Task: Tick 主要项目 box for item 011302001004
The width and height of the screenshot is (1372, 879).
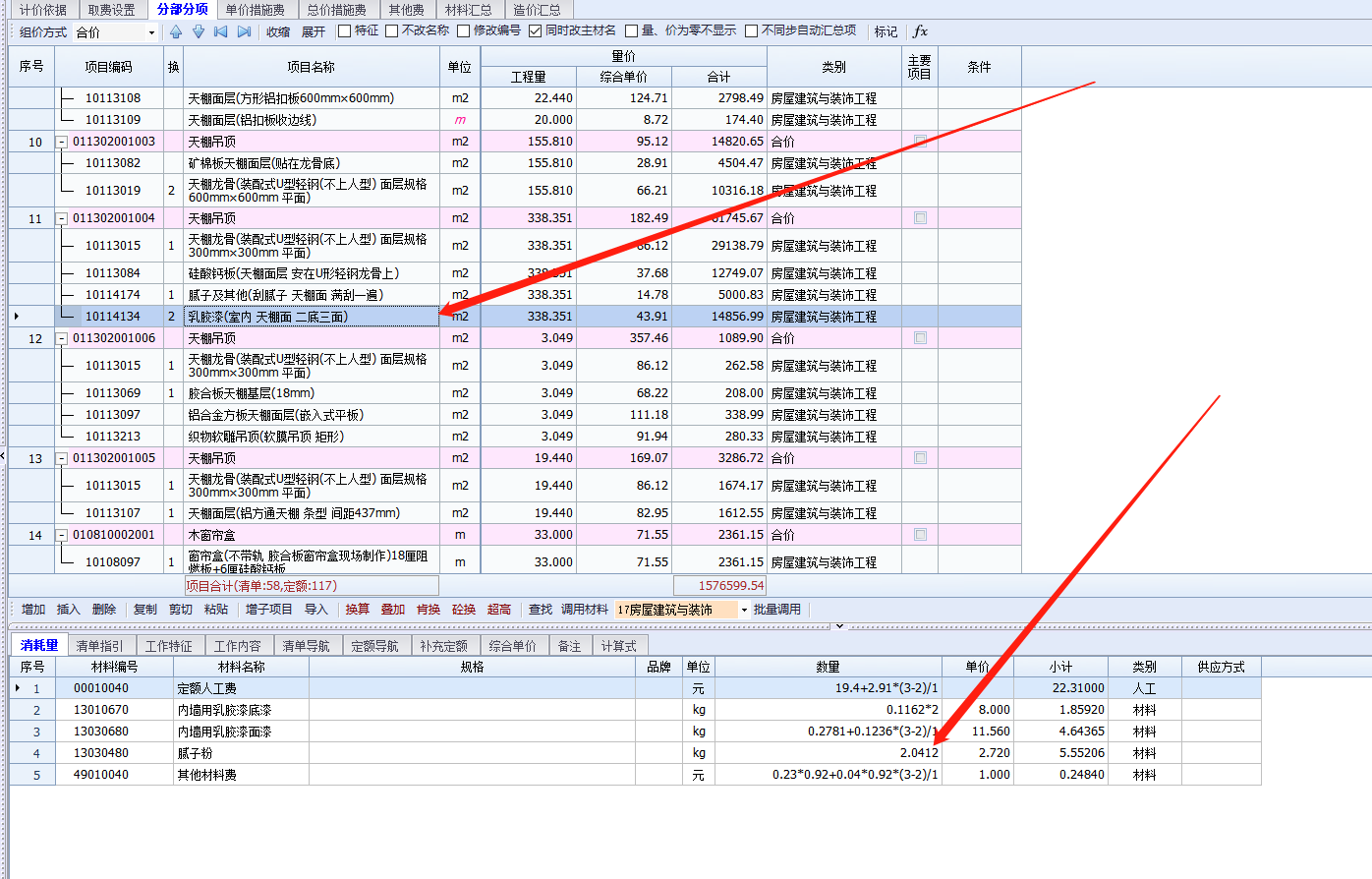Action: [x=920, y=218]
